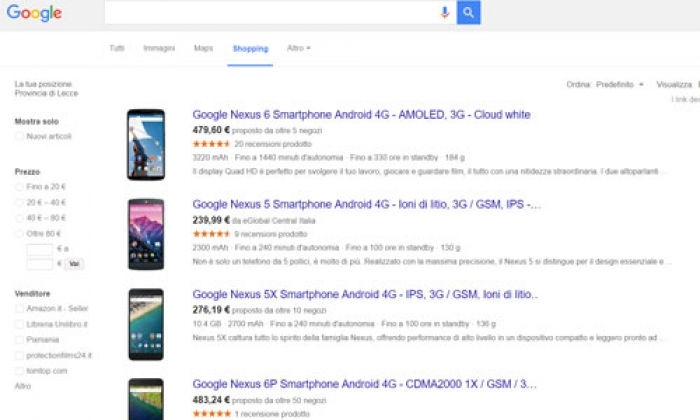
Task: Check the protectionfilms24.it checkbox
Action: click(x=19, y=355)
